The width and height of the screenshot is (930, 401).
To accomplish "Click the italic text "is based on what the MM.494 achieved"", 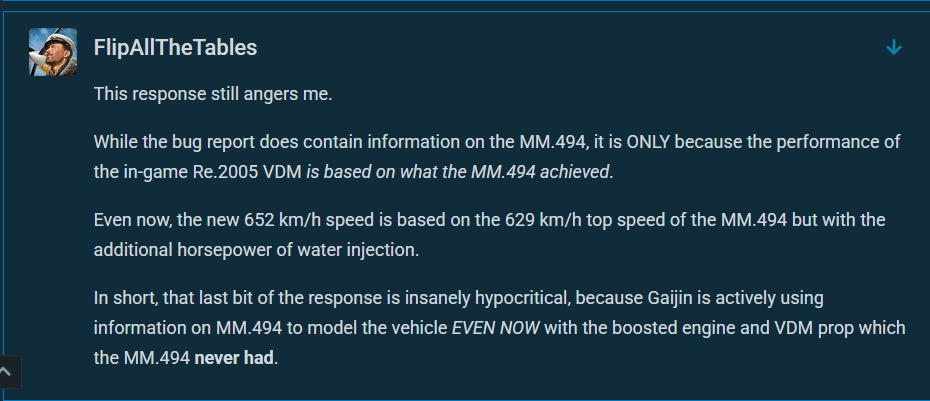I will pyautogui.click(x=459, y=171).
